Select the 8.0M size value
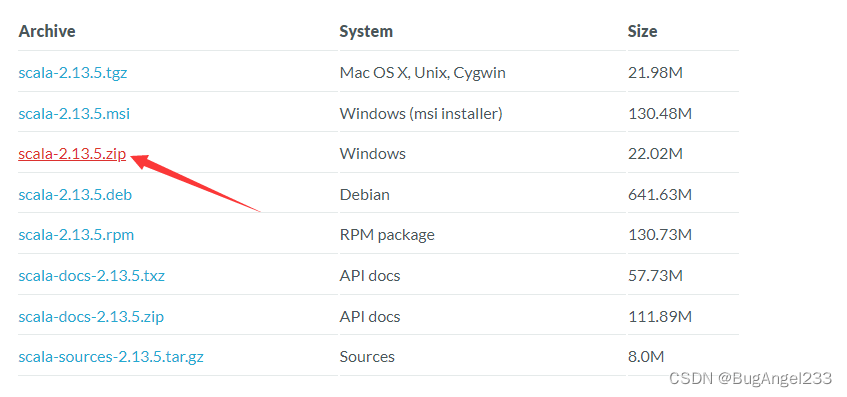Screen dimensions: 847x397 pyautogui.click(x=646, y=356)
